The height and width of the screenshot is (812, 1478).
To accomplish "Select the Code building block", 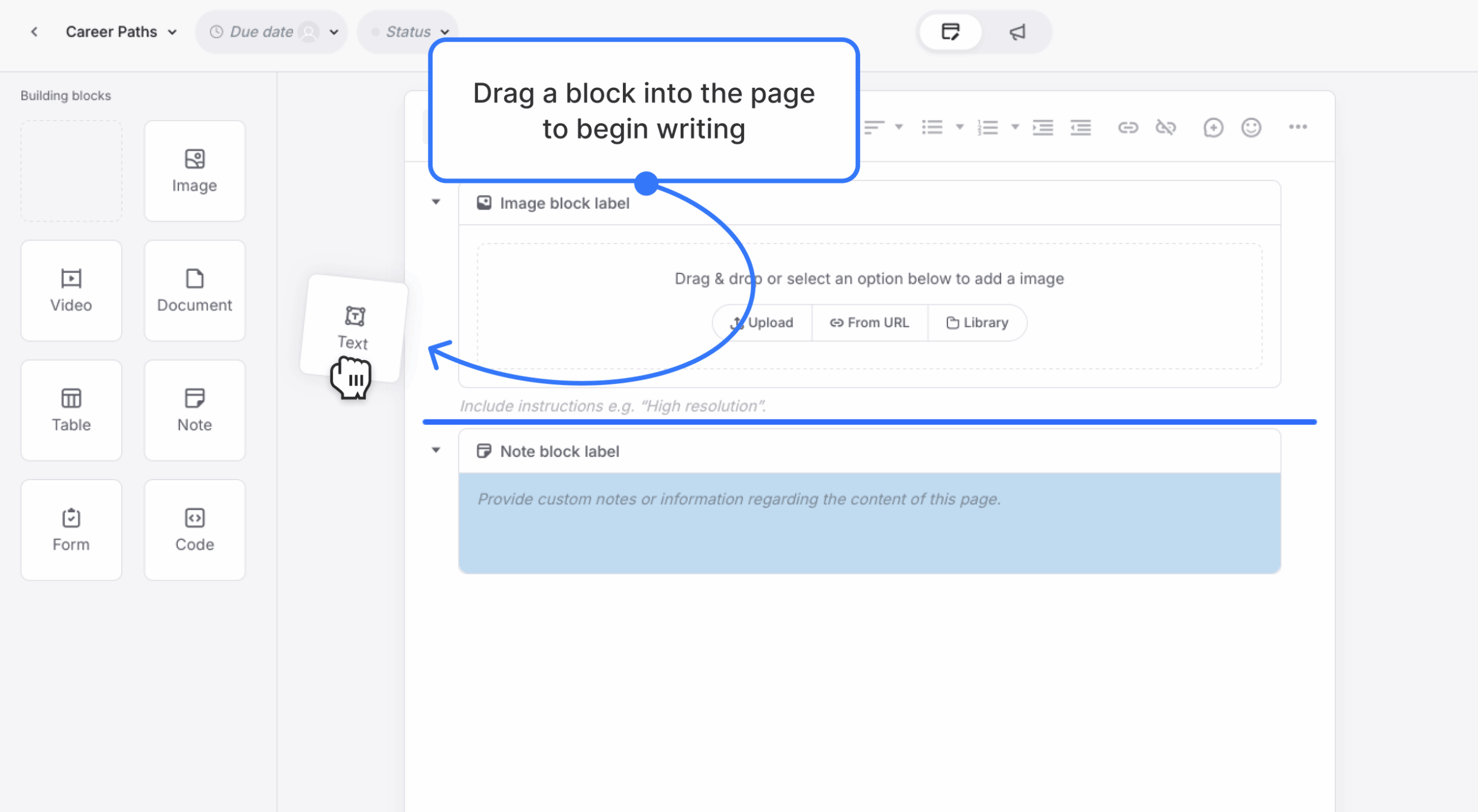I will point(195,529).
